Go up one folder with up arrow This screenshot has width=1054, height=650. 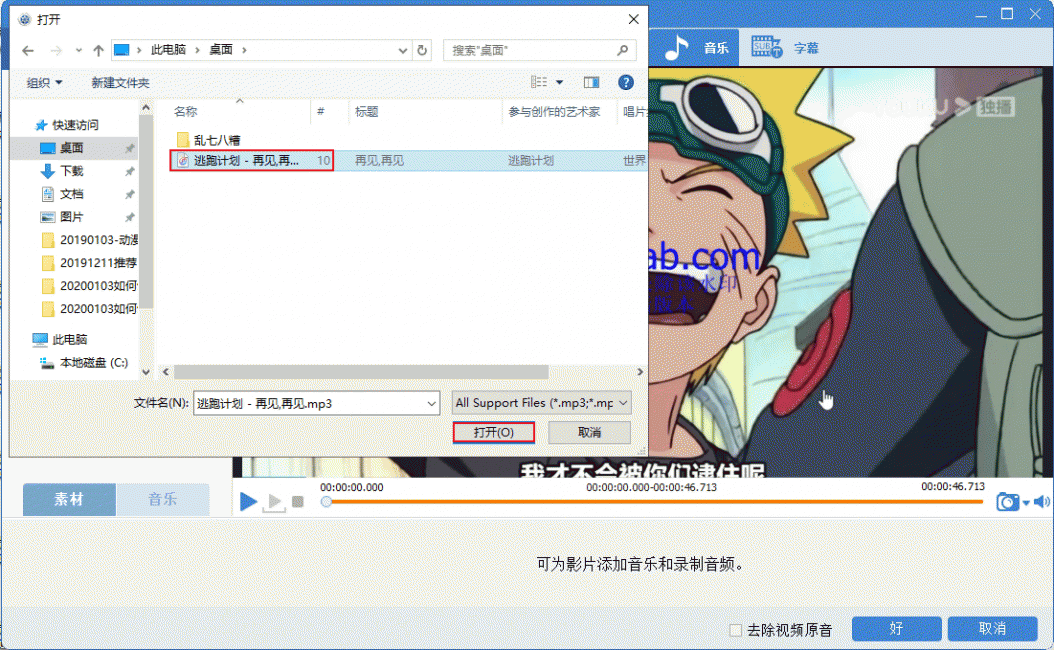[98, 50]
